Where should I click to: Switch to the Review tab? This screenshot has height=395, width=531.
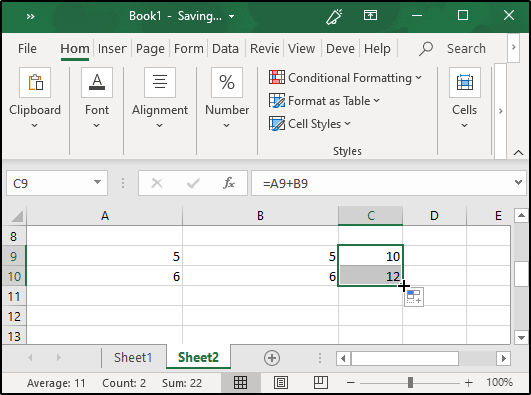pos(264,48)
